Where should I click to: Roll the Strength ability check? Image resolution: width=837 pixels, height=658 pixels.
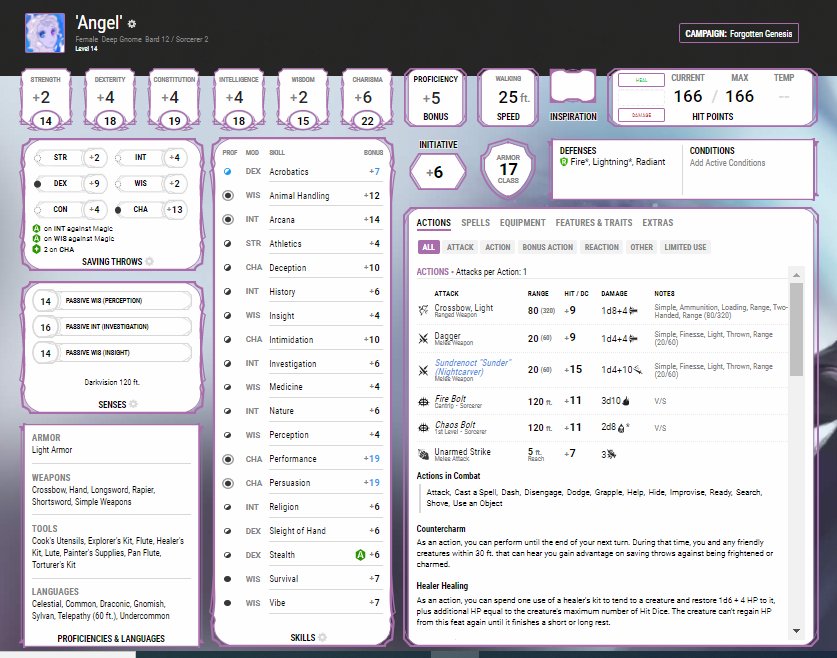tap(45, 99)
